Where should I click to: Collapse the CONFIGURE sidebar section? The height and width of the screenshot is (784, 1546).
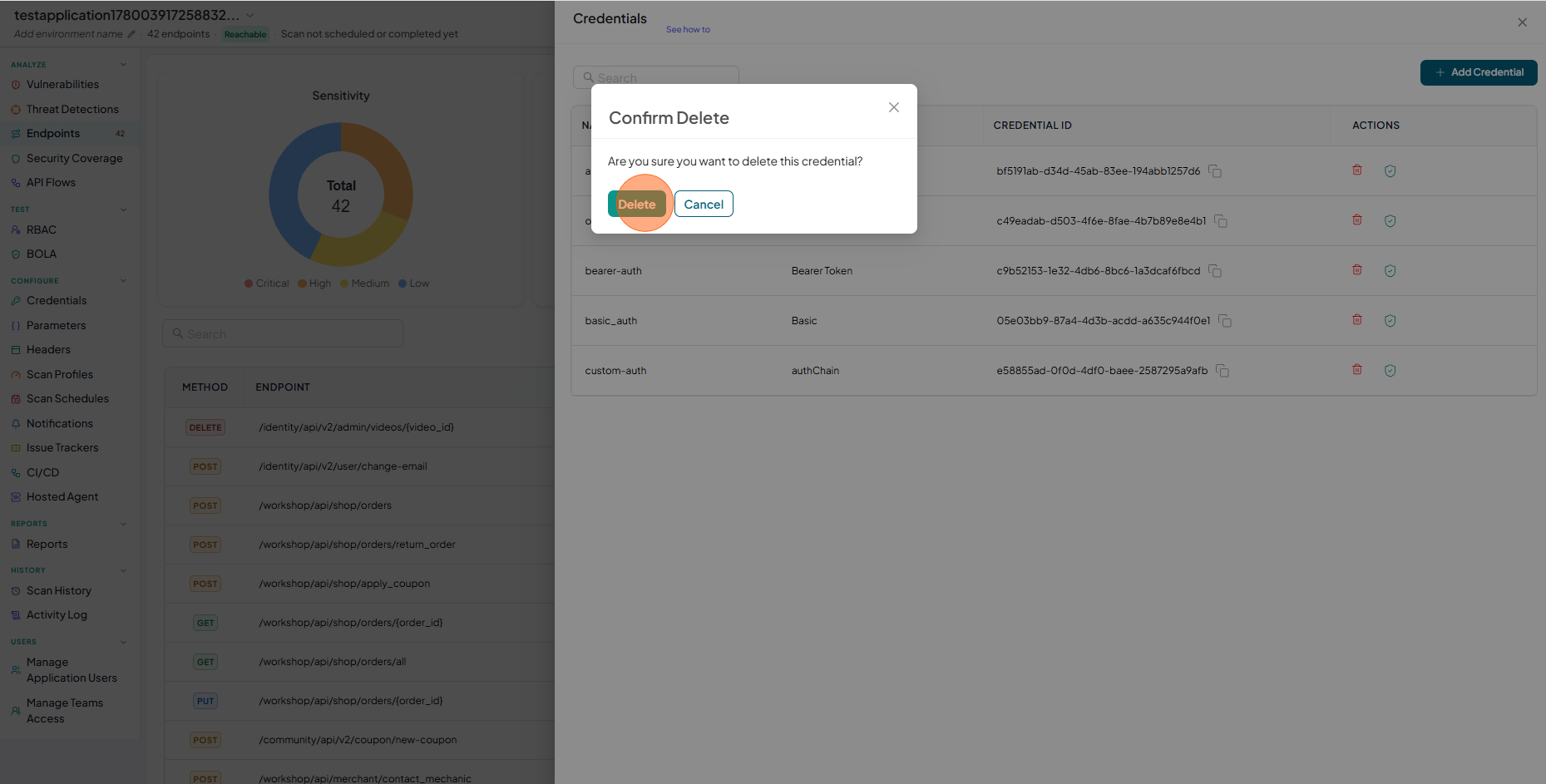[x=124, y=280]
